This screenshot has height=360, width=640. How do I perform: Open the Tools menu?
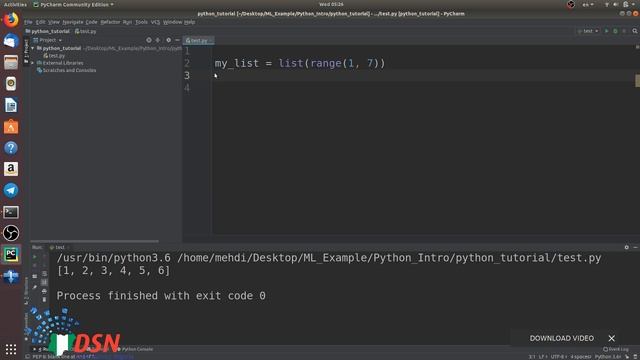(141, 22)
